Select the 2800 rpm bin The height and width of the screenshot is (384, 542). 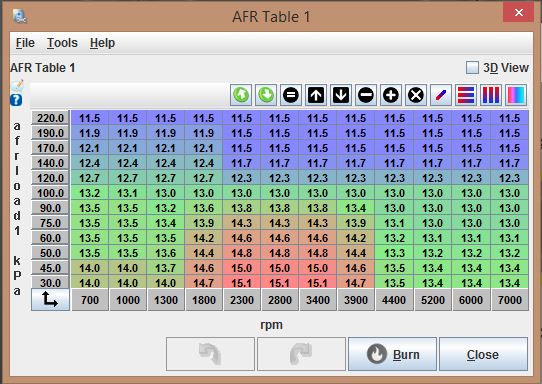(x=280, y=300)
